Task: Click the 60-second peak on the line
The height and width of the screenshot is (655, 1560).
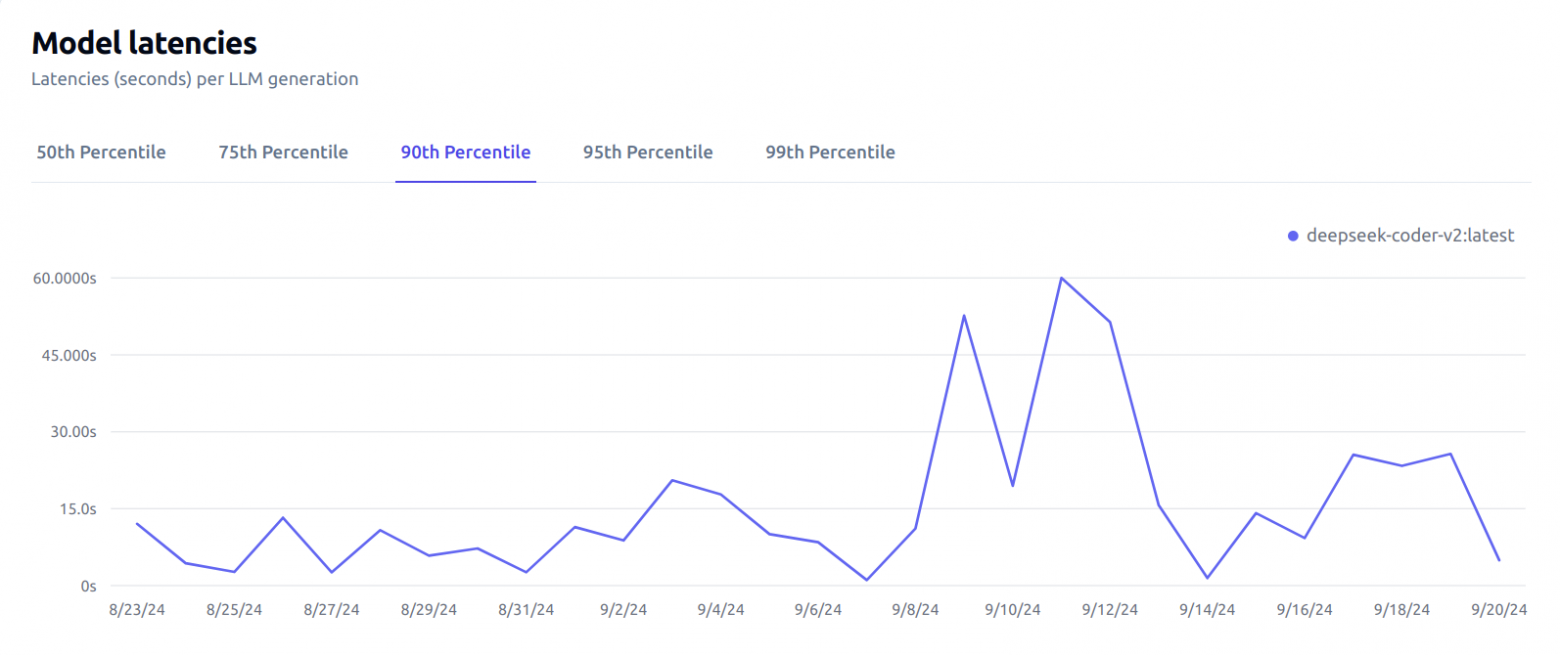Action: (1061, 278)
